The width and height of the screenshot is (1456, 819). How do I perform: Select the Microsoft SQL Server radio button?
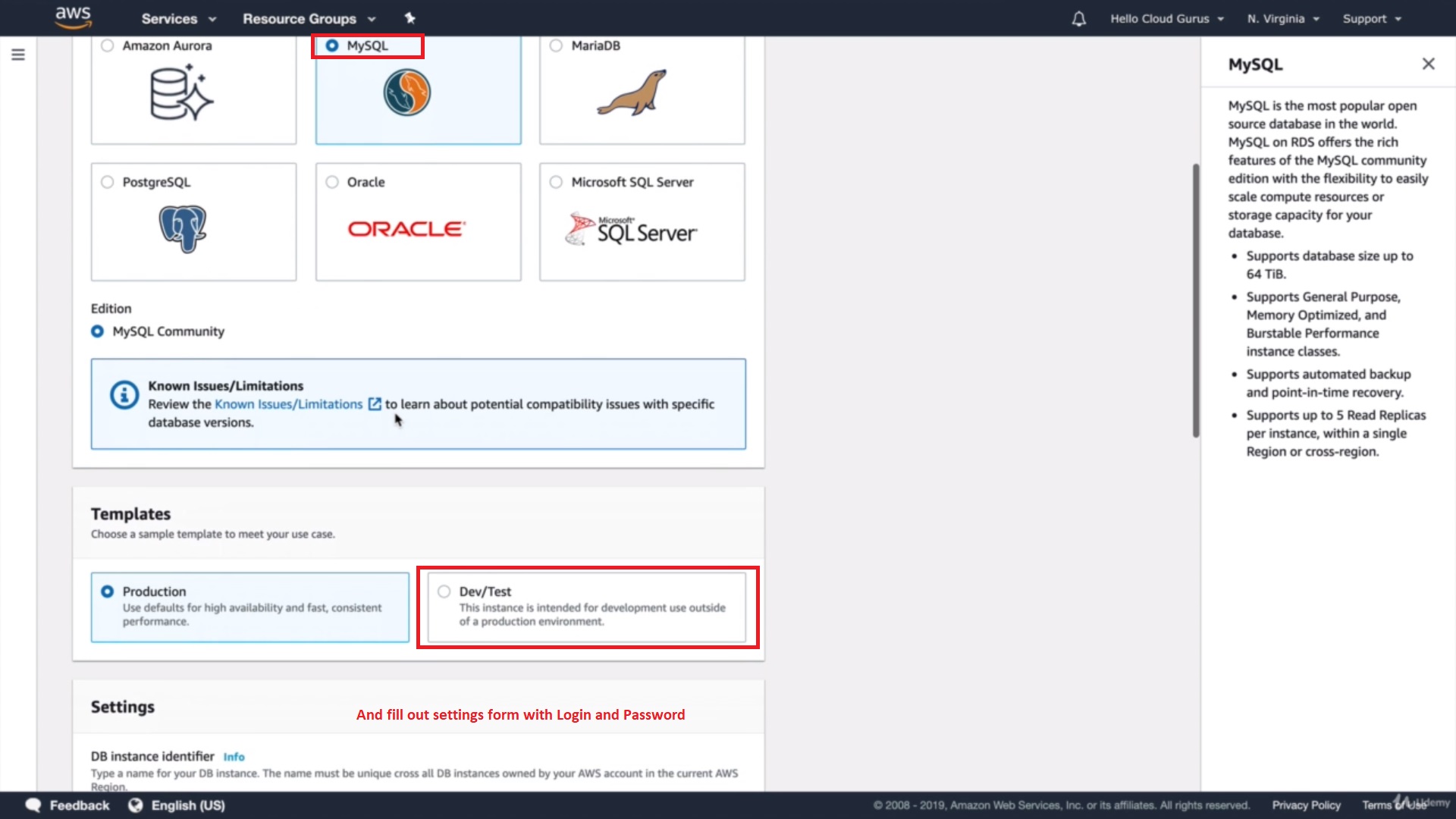(556, 182)
